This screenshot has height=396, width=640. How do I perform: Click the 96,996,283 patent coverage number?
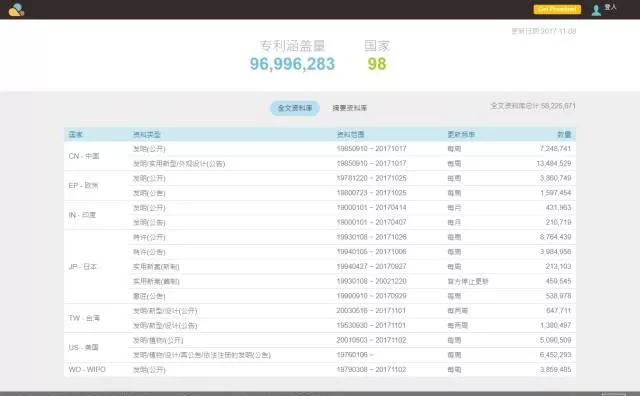pyautogui.click(x=292, y=64)
